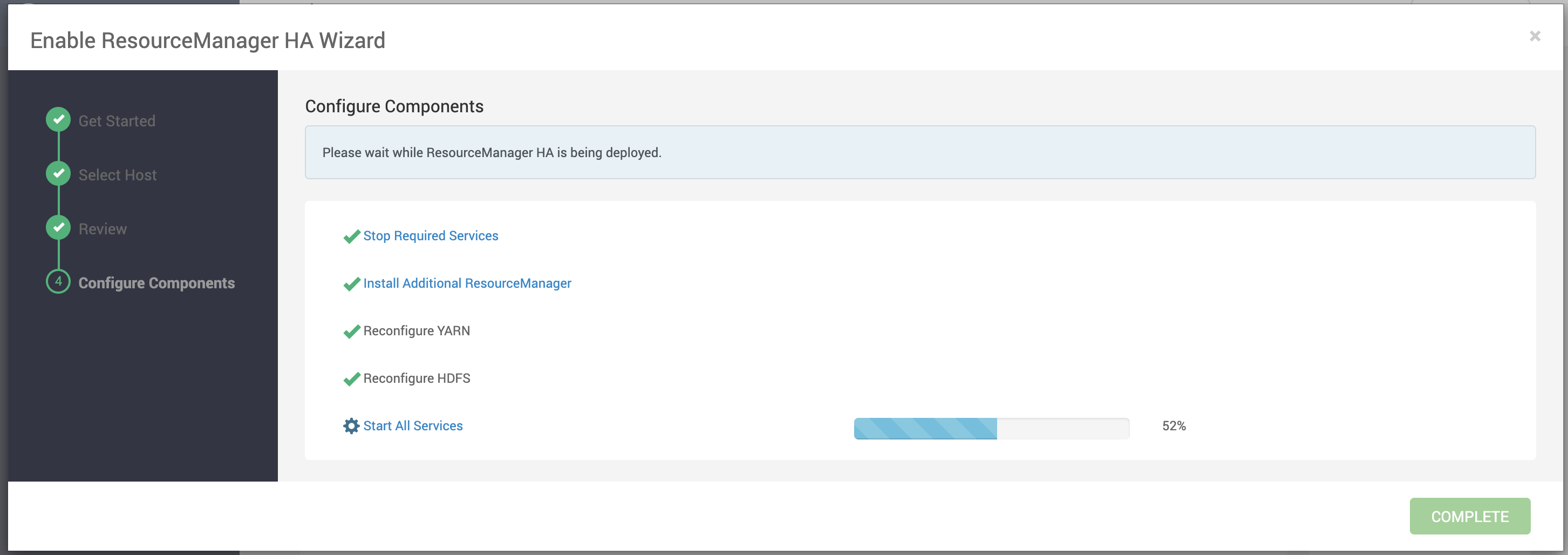1568x555 pixels.
Task: Click the COMPLETE button
Action: [1469, 516]
